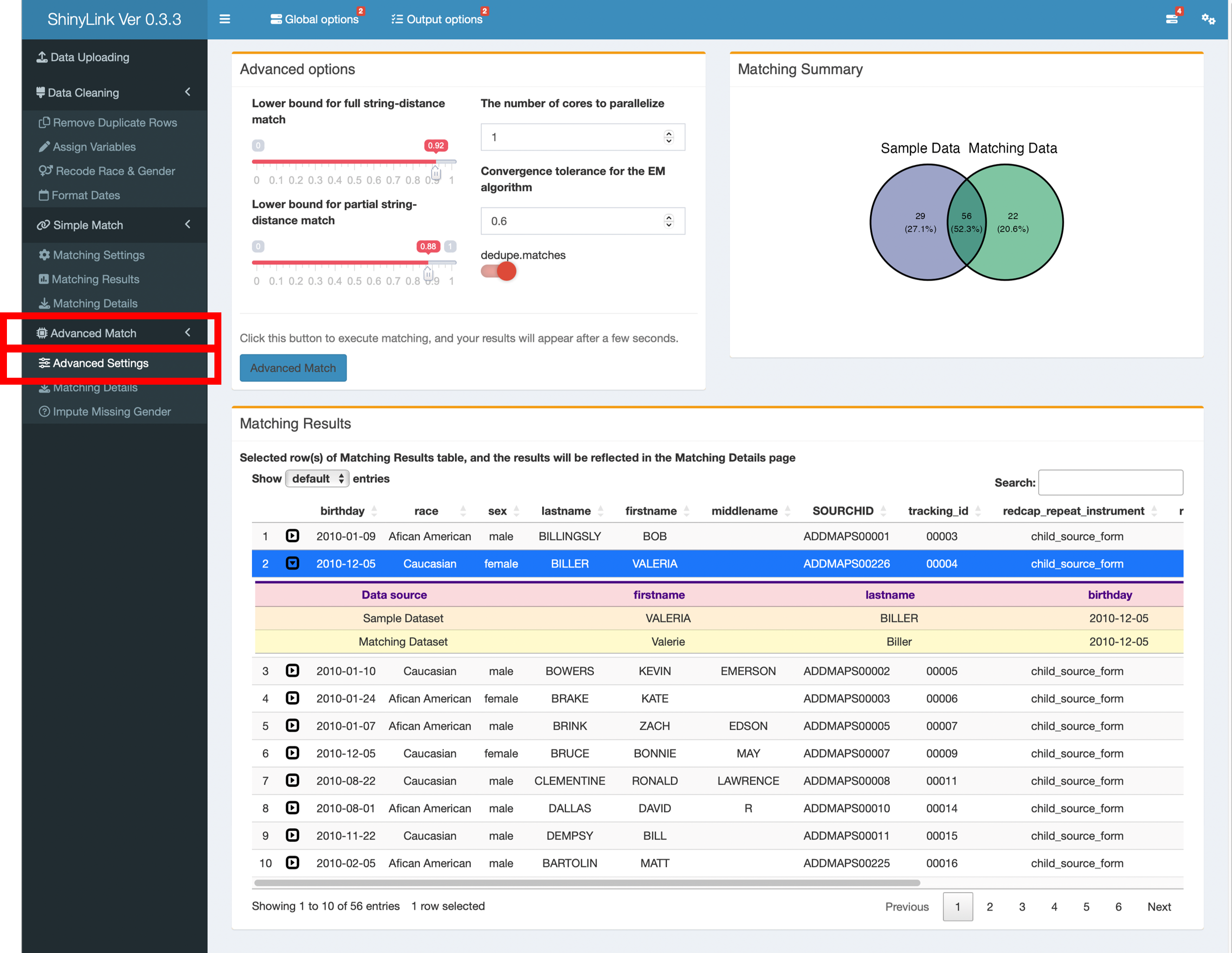This screenshot has width=1232, height=953.
Task: Expand row details for BILLINGSLY BOB
Action: click(292, 536)
